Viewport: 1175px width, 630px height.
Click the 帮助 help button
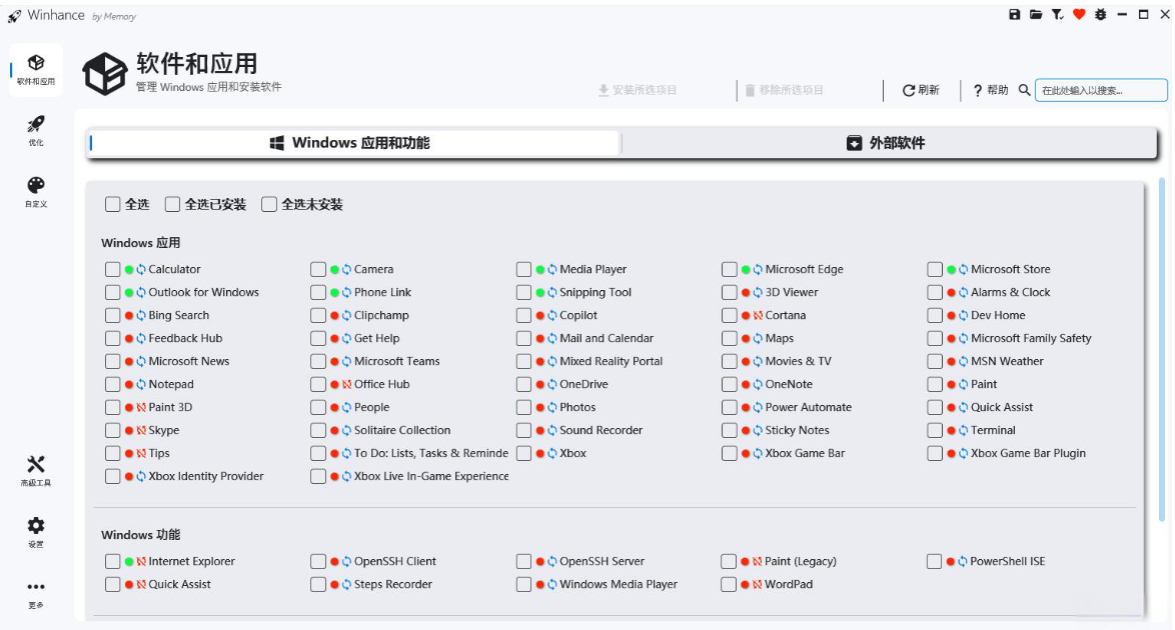coord(990,90)
